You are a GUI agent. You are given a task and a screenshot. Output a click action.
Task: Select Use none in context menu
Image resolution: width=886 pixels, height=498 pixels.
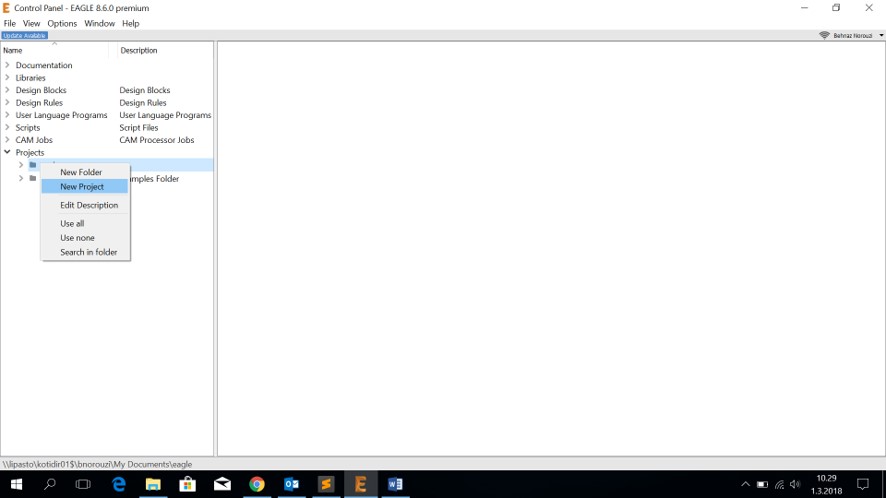85,237
